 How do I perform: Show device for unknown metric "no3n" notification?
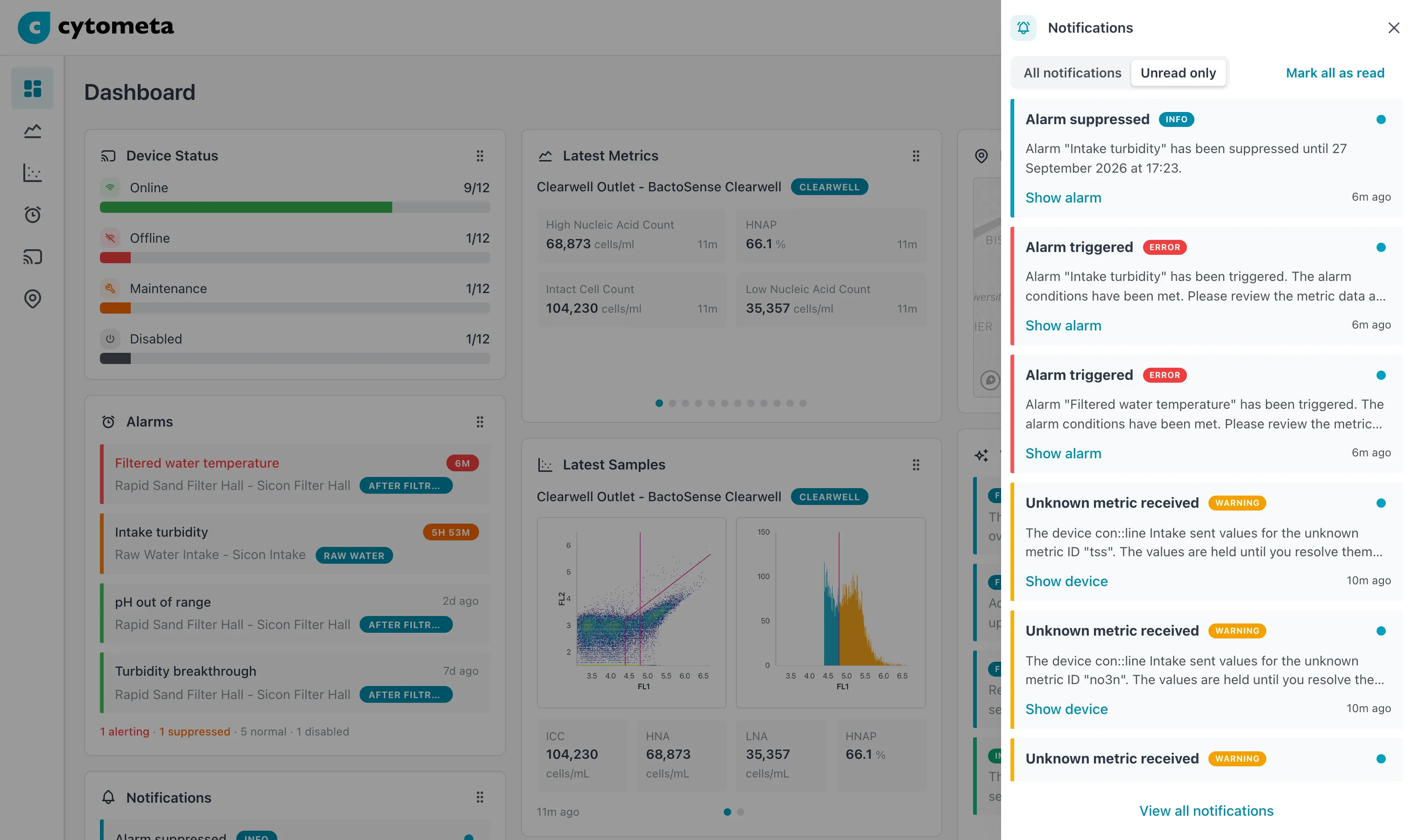click(x=1066, y=709)
